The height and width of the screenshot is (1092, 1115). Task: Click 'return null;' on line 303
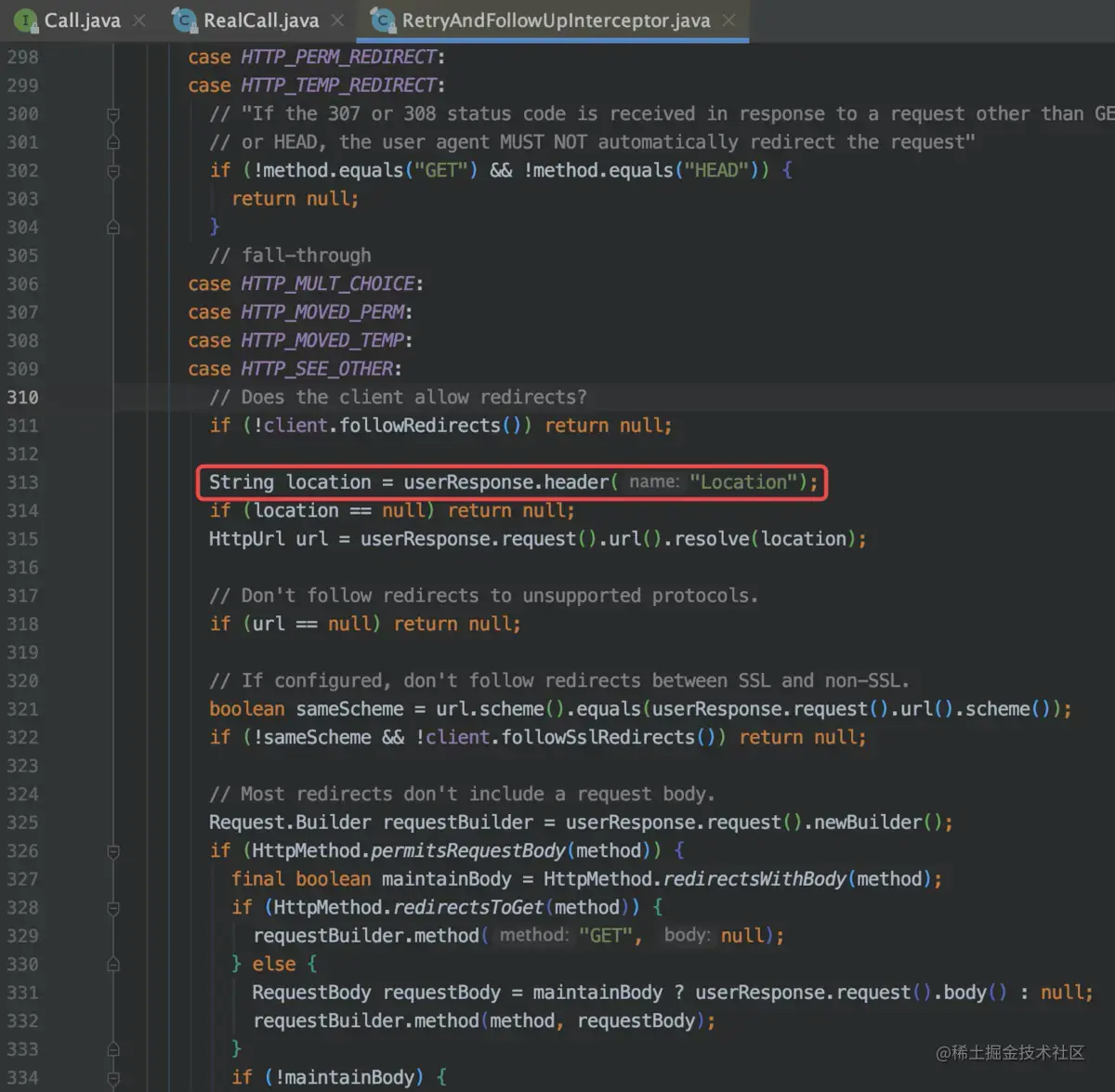(295, 199)
